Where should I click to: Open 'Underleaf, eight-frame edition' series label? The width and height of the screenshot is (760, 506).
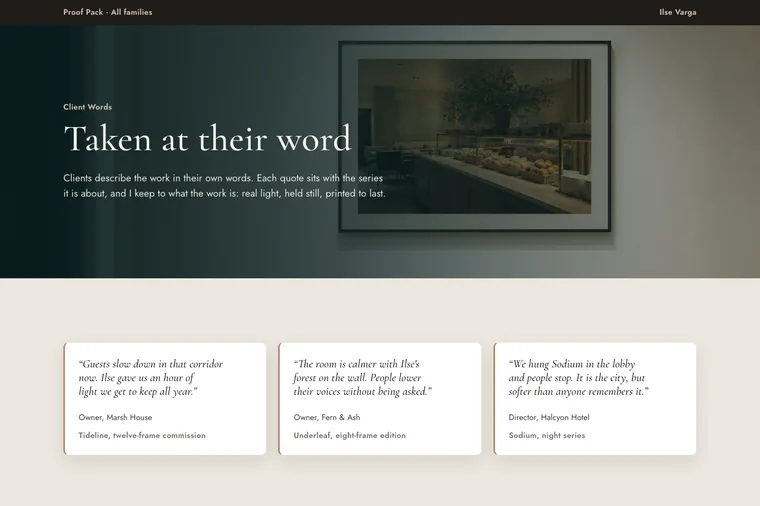[x=349, y=435]
